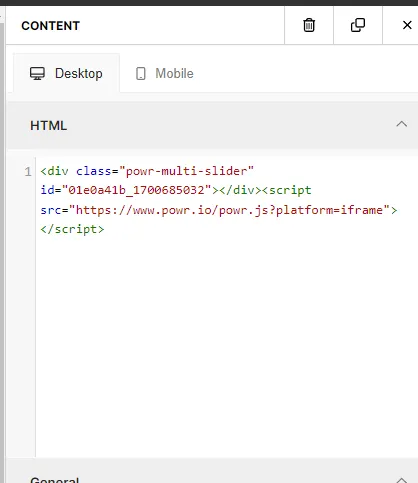Switch to the Mobile tab
This screenshot has height=483, width=418.
[165, 73]
